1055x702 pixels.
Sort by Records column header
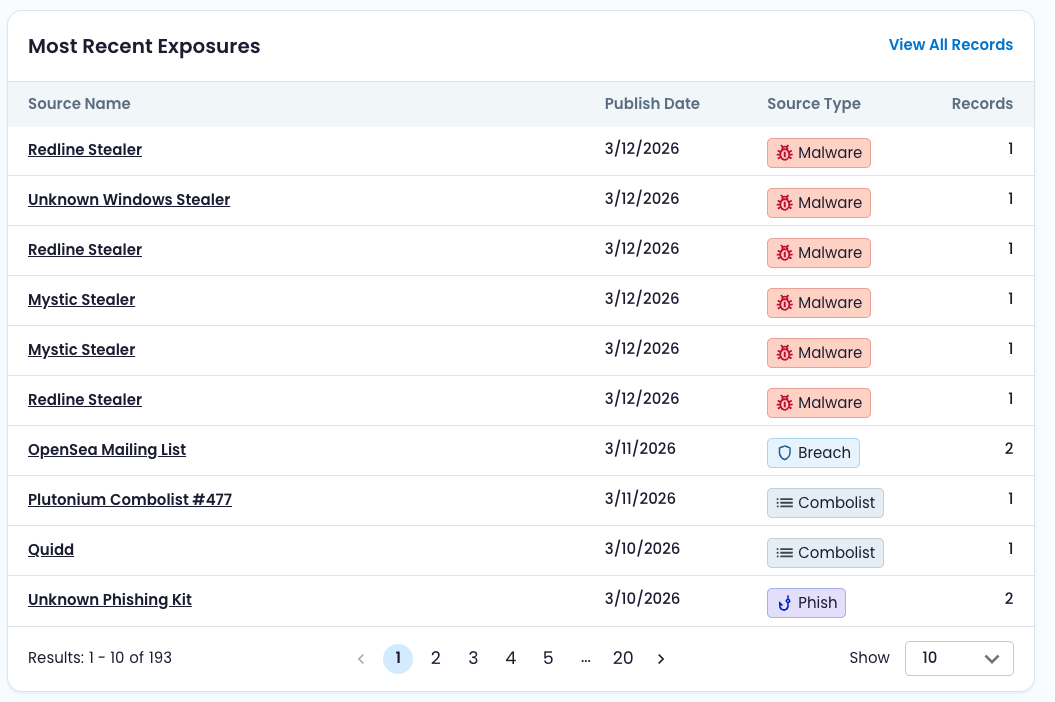(x=982, y=104)
